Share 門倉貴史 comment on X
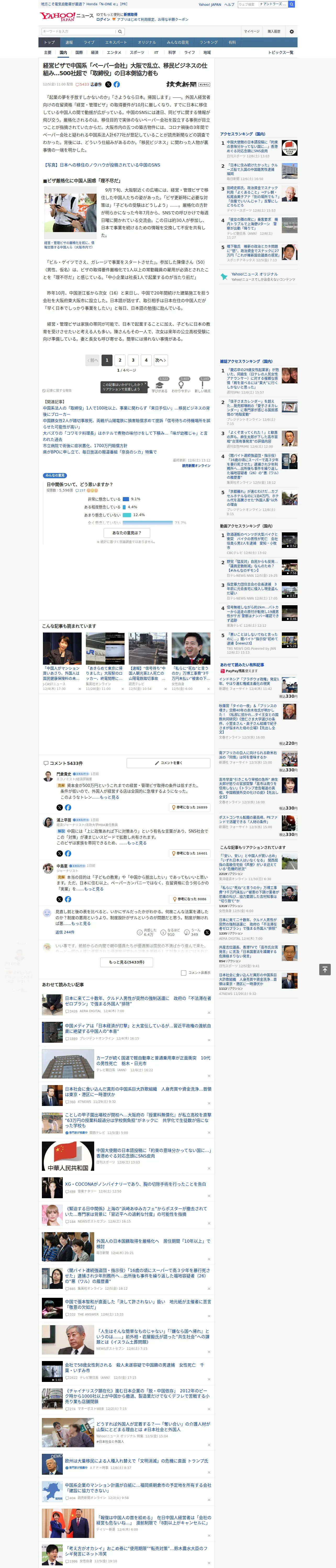This screenshot has width=336, height=1568. click(x=60, y=807)
